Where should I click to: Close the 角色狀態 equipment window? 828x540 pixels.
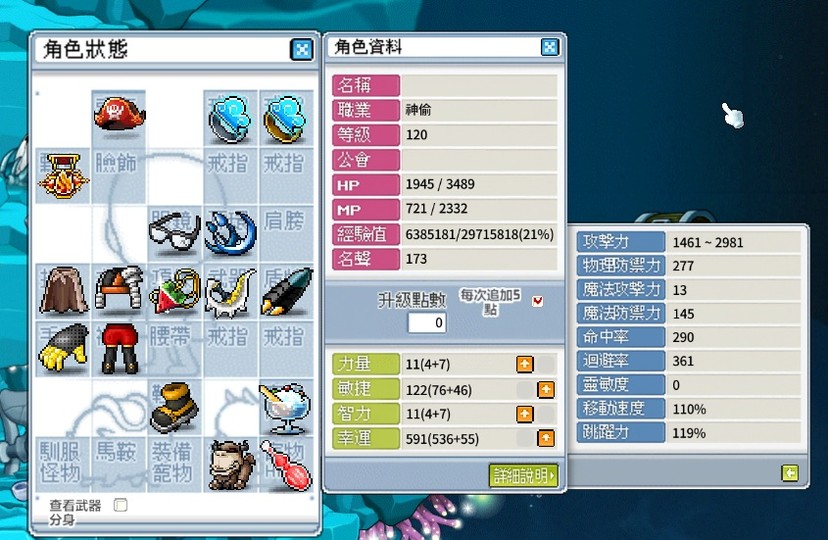click(302, 50)
